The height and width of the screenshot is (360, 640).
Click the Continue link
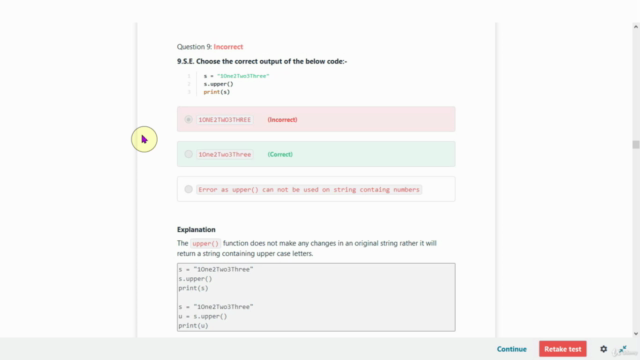click(511, 349)
